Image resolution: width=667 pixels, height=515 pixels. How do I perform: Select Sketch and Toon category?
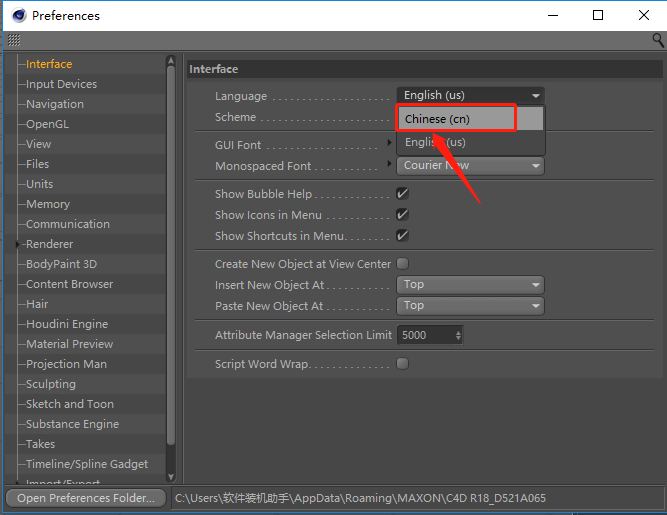pyautogui.click(x=70, y=404)
